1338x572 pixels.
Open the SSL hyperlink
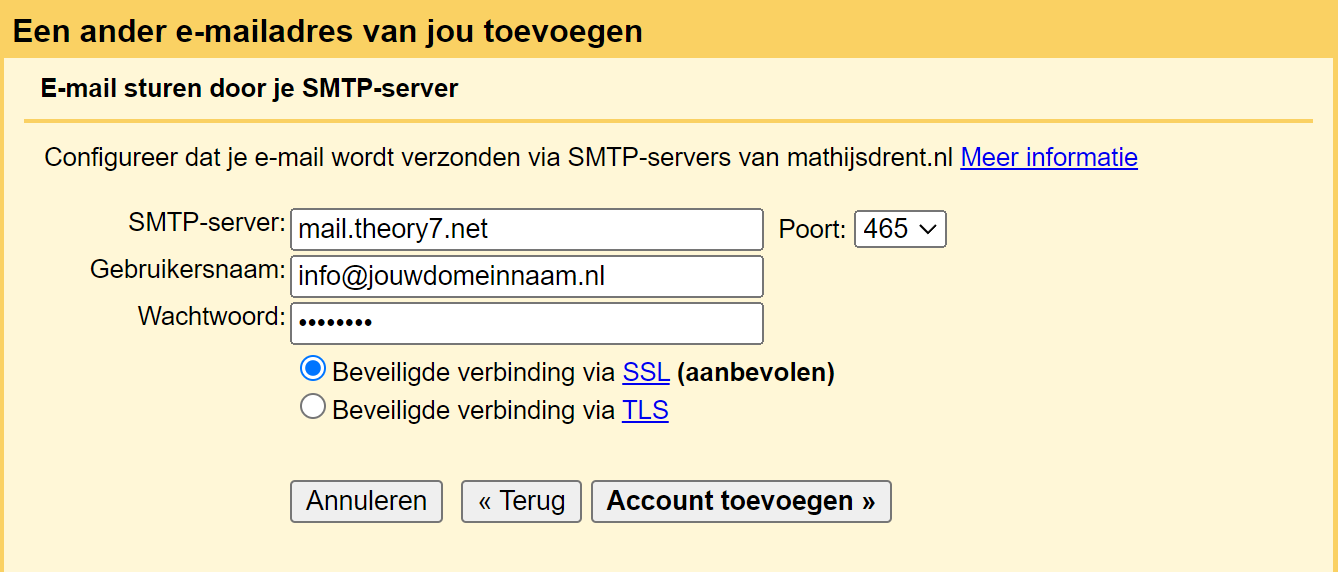tap(645, 373)
